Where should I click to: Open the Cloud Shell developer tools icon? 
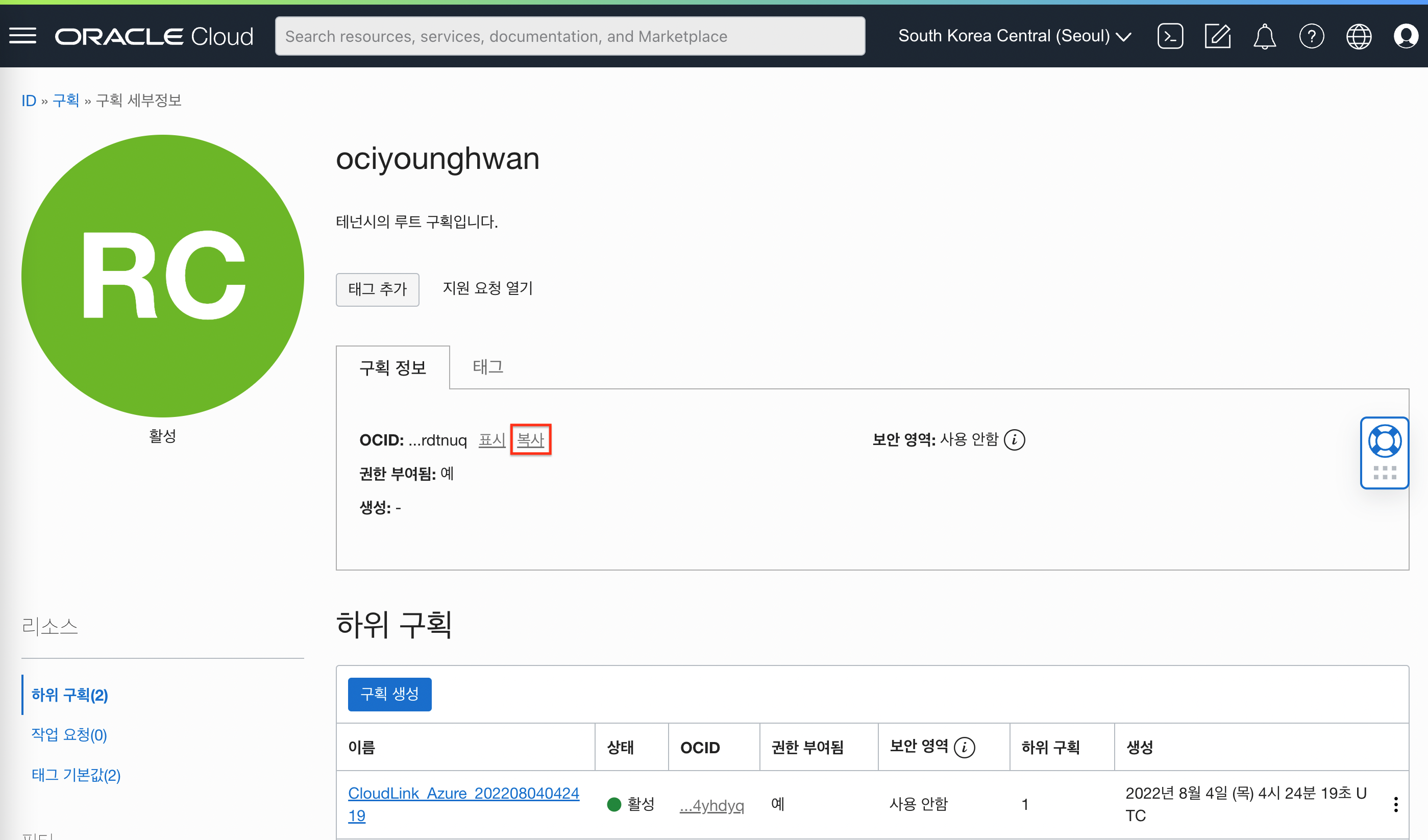[x=1170, y=36]
